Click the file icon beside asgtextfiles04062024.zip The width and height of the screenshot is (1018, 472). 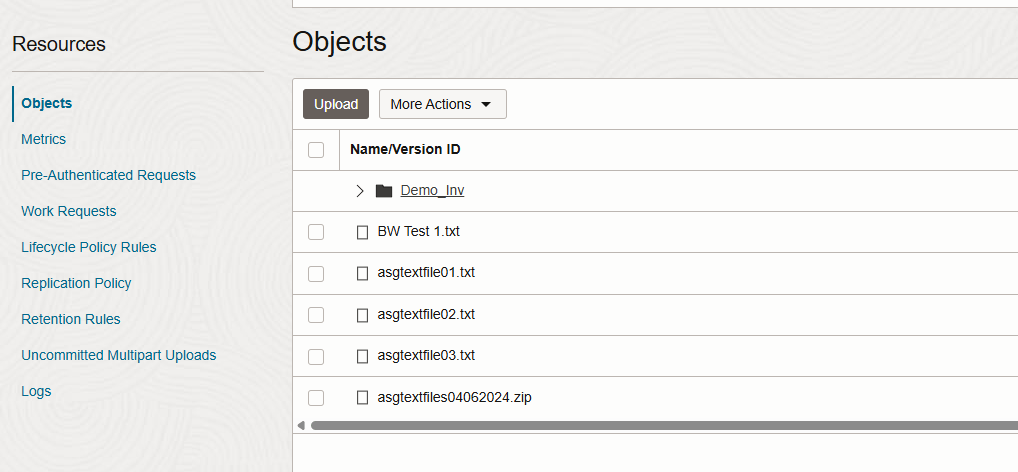coord(363,398)
